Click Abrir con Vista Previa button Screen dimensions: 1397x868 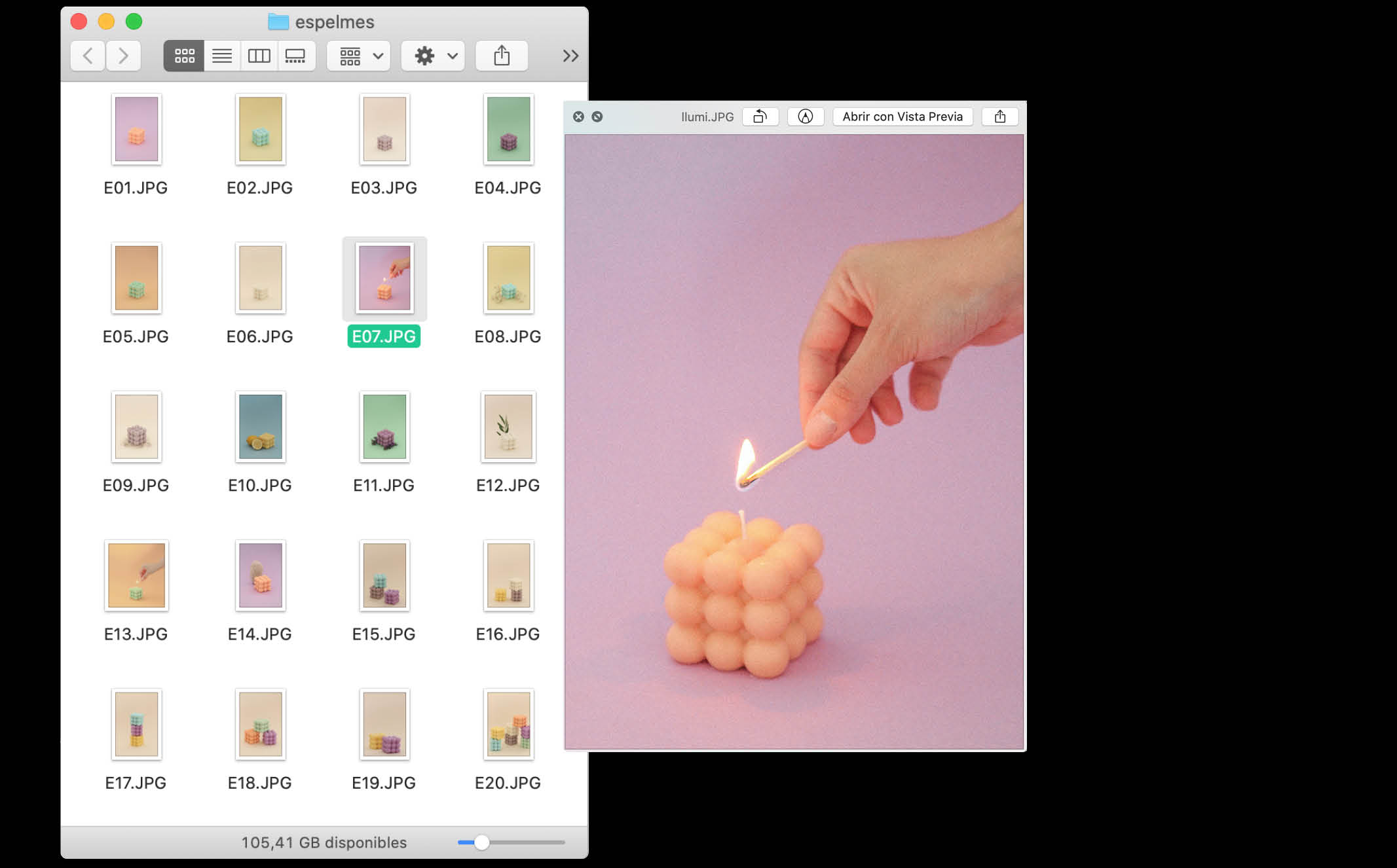(902, 117)
